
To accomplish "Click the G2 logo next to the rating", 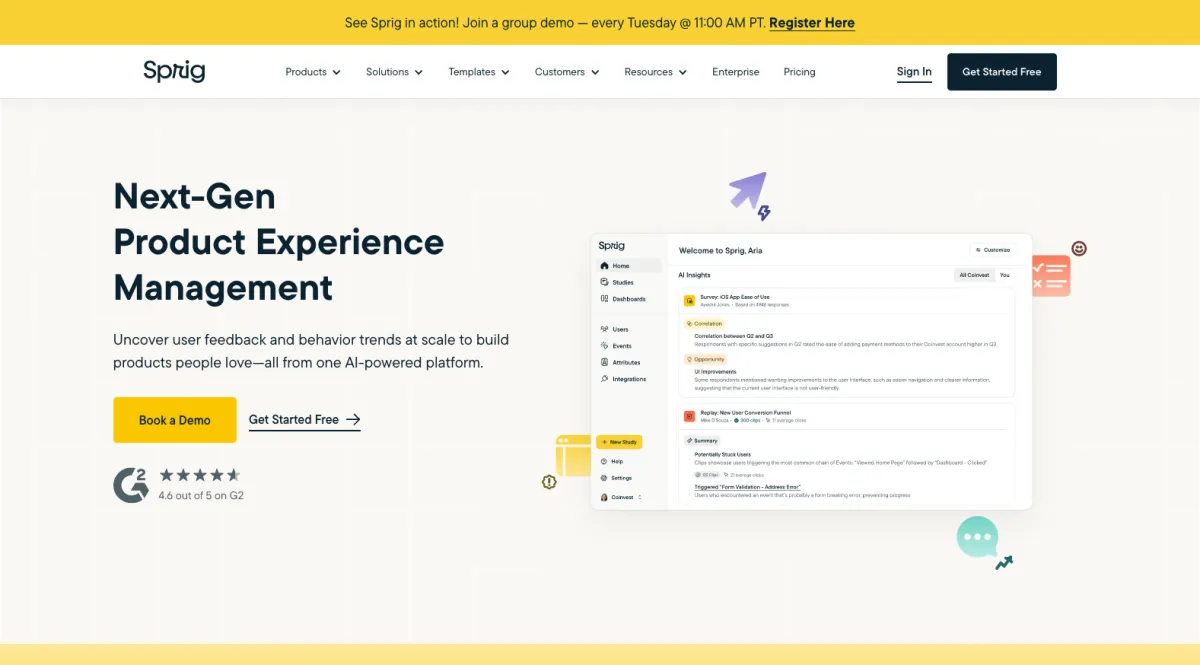I will pyautogui.click(x=130, y=485).
